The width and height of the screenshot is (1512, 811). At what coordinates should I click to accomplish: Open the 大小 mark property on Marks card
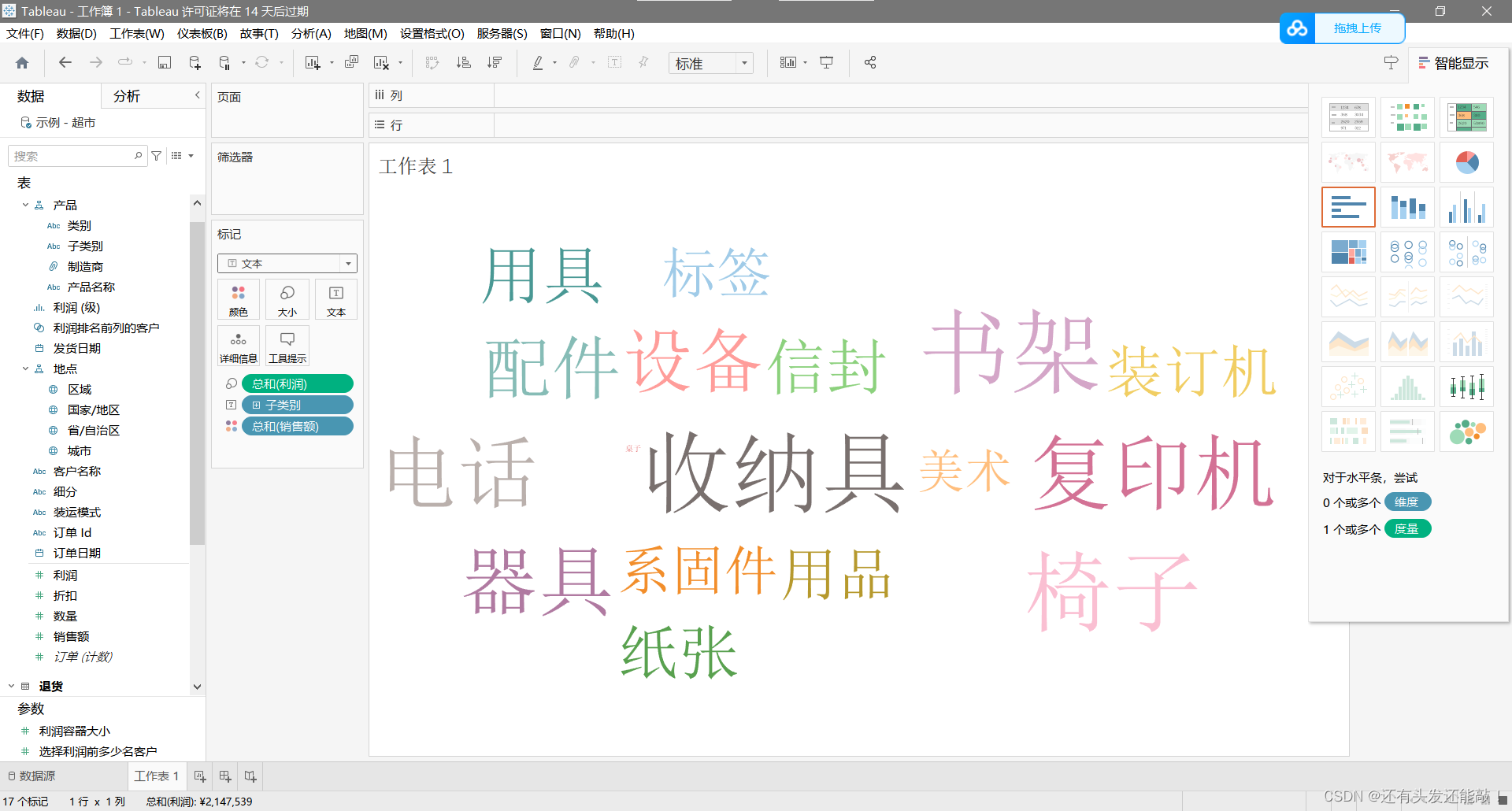[x=287, y=299]
